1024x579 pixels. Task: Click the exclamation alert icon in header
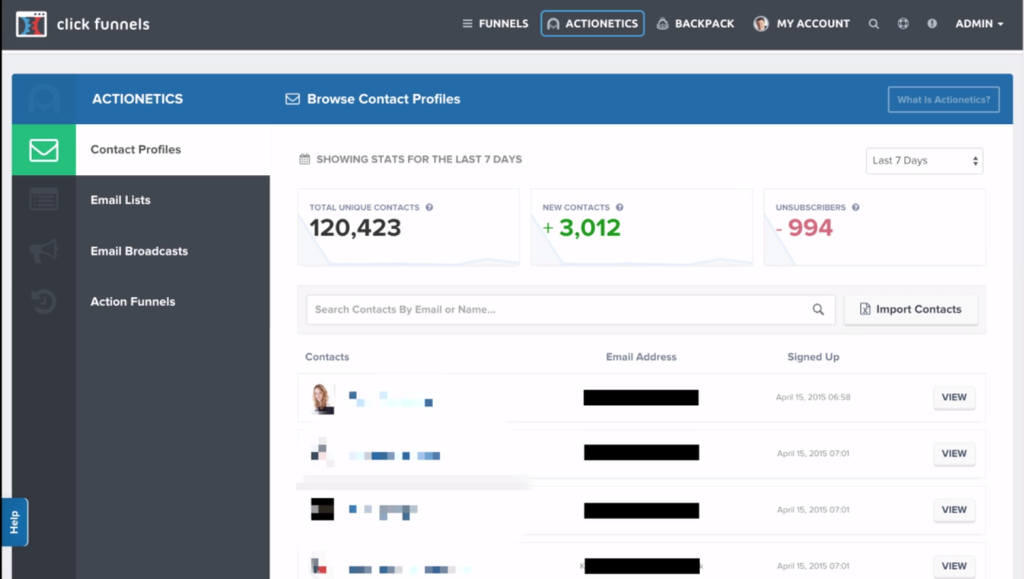(932, 24)
